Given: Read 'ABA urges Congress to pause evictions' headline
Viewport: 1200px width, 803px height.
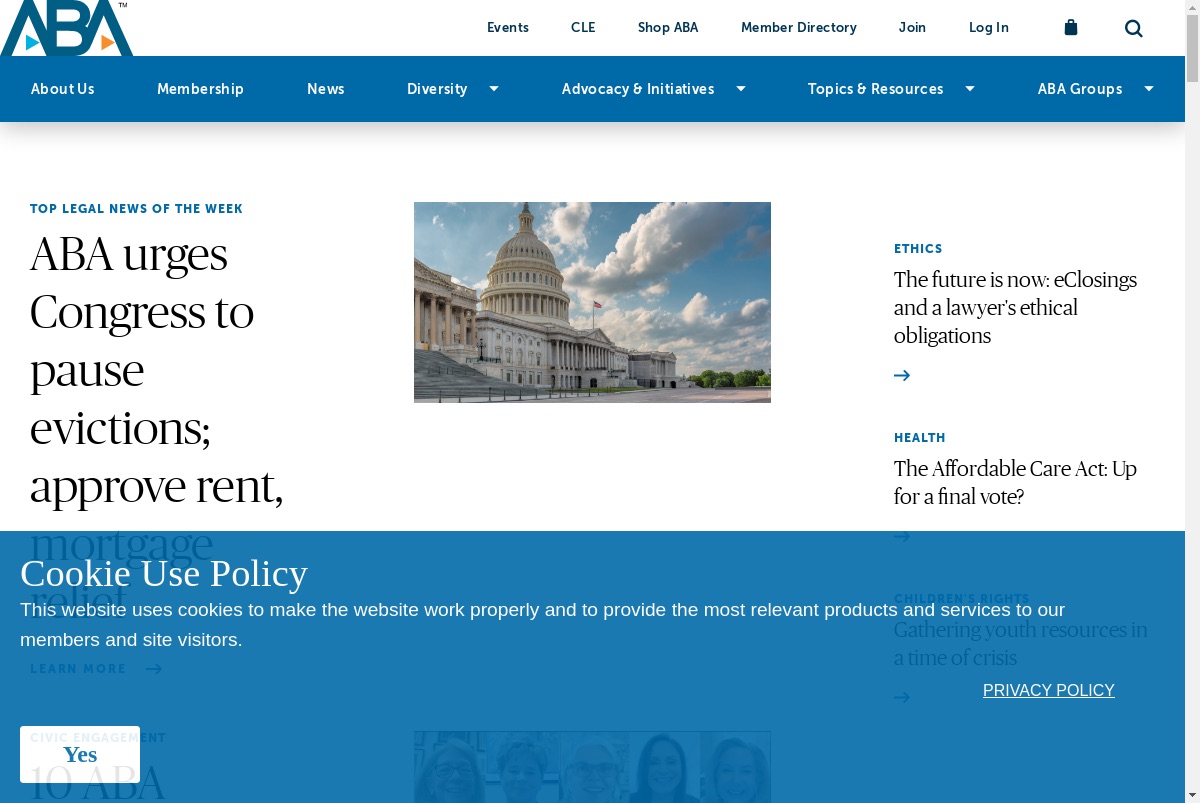Looking at the screenshot, I should tap(157, 428).
